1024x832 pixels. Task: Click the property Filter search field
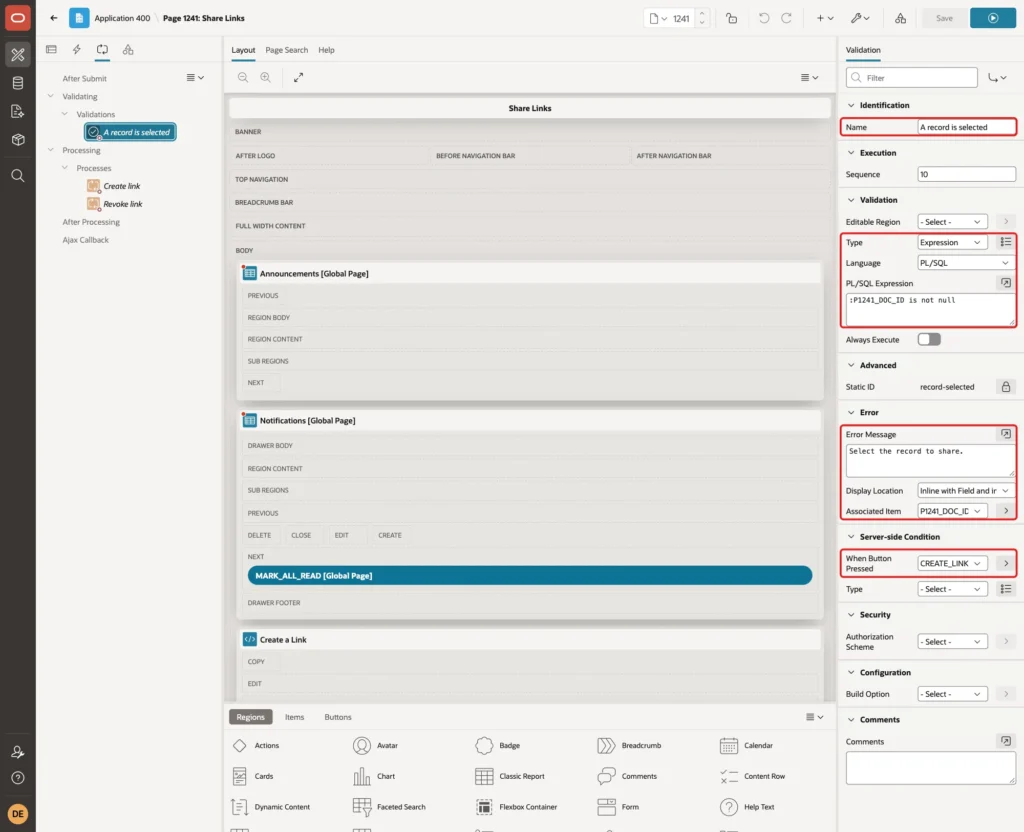tap(912, 78)
